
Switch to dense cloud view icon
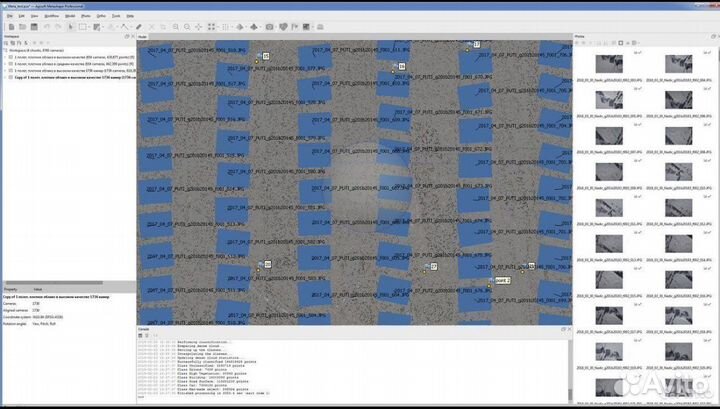225,27
